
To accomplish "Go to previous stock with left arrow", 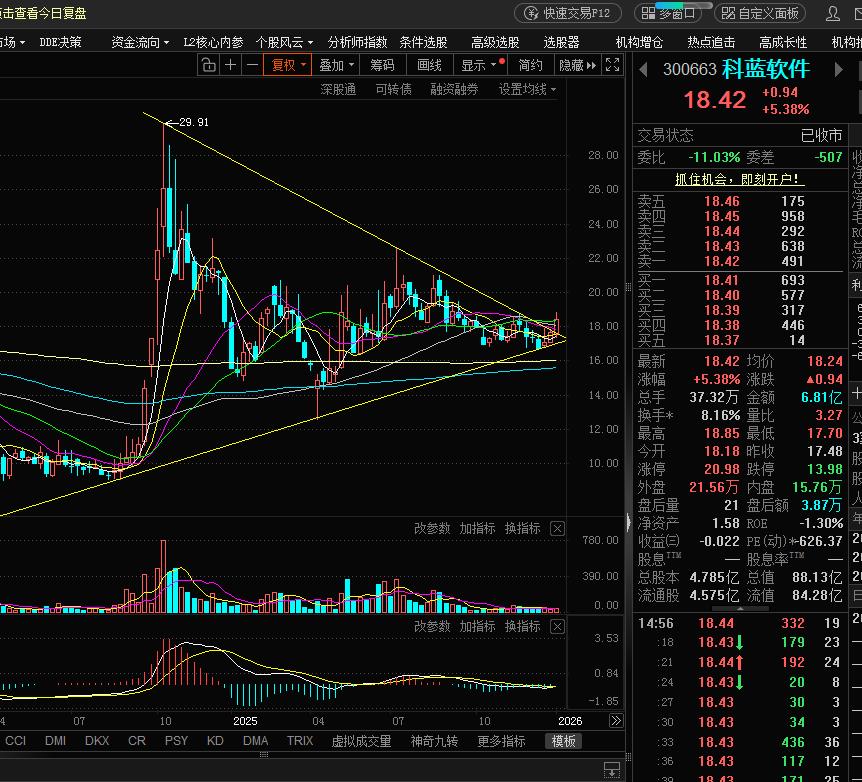I will tap(643, 70).
